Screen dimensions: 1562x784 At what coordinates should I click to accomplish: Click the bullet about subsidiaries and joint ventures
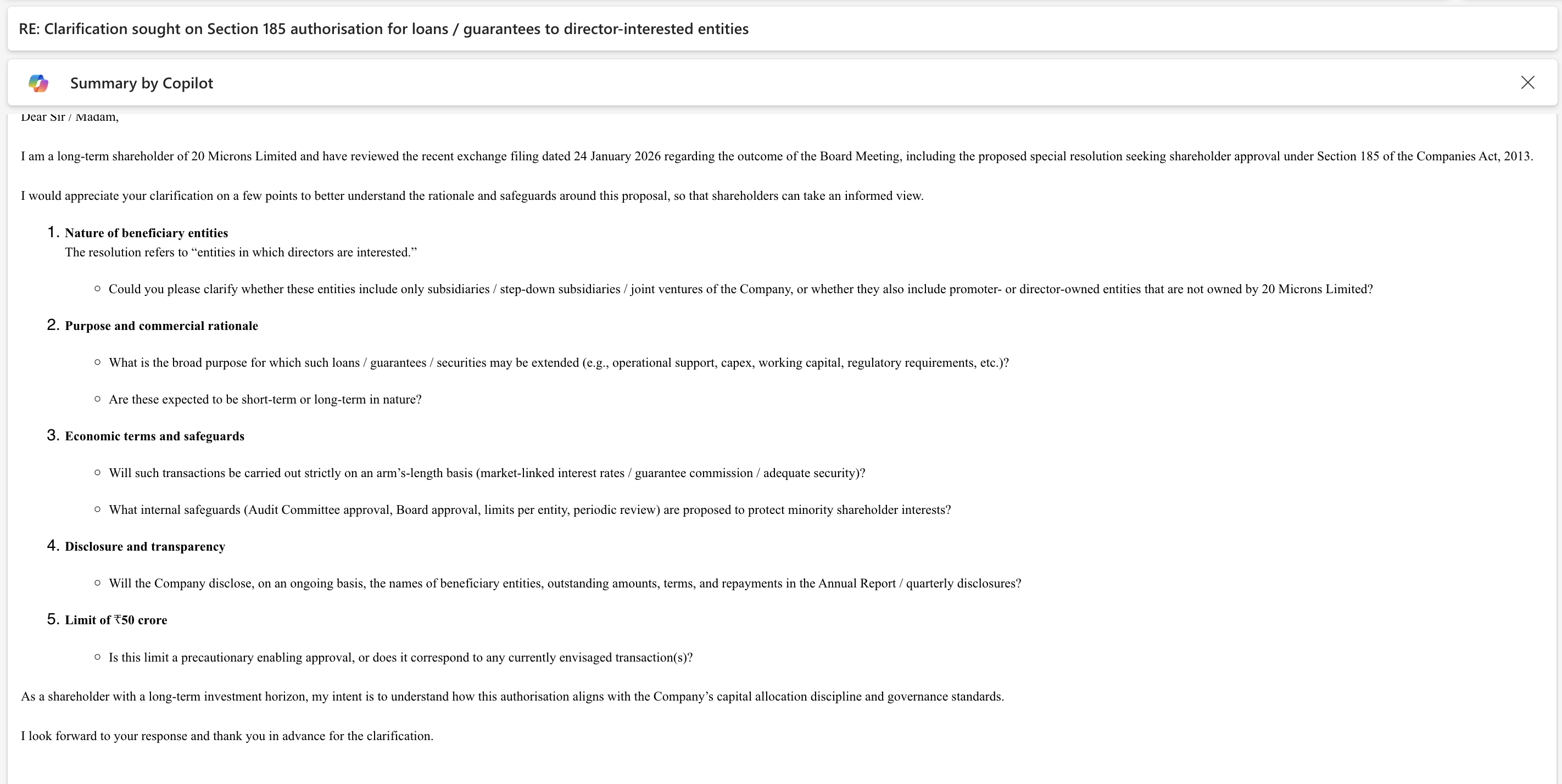pos(740,289)
